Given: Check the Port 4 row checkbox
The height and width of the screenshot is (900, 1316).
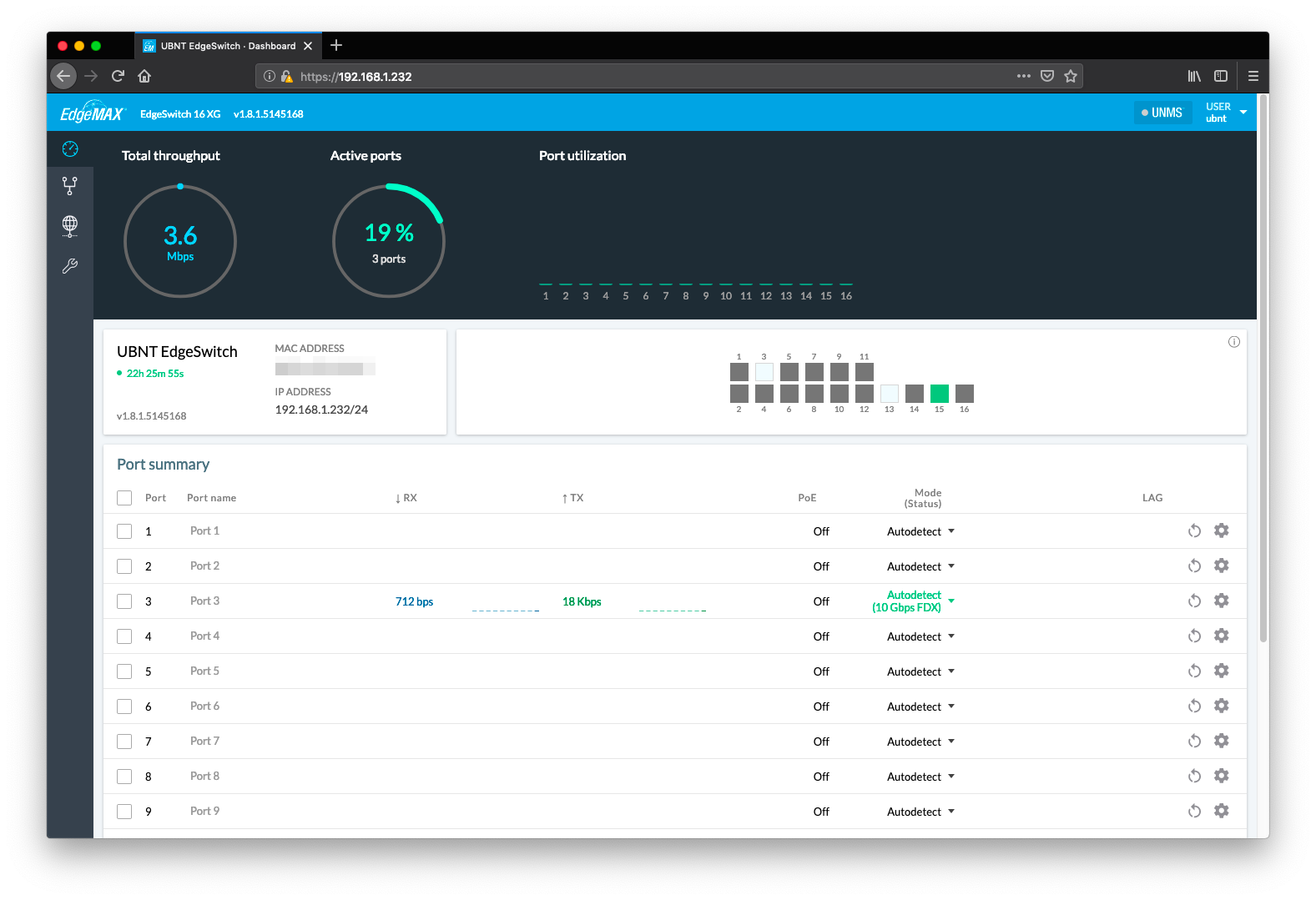Looking at the screenshot, I should (x=124, y=636).
